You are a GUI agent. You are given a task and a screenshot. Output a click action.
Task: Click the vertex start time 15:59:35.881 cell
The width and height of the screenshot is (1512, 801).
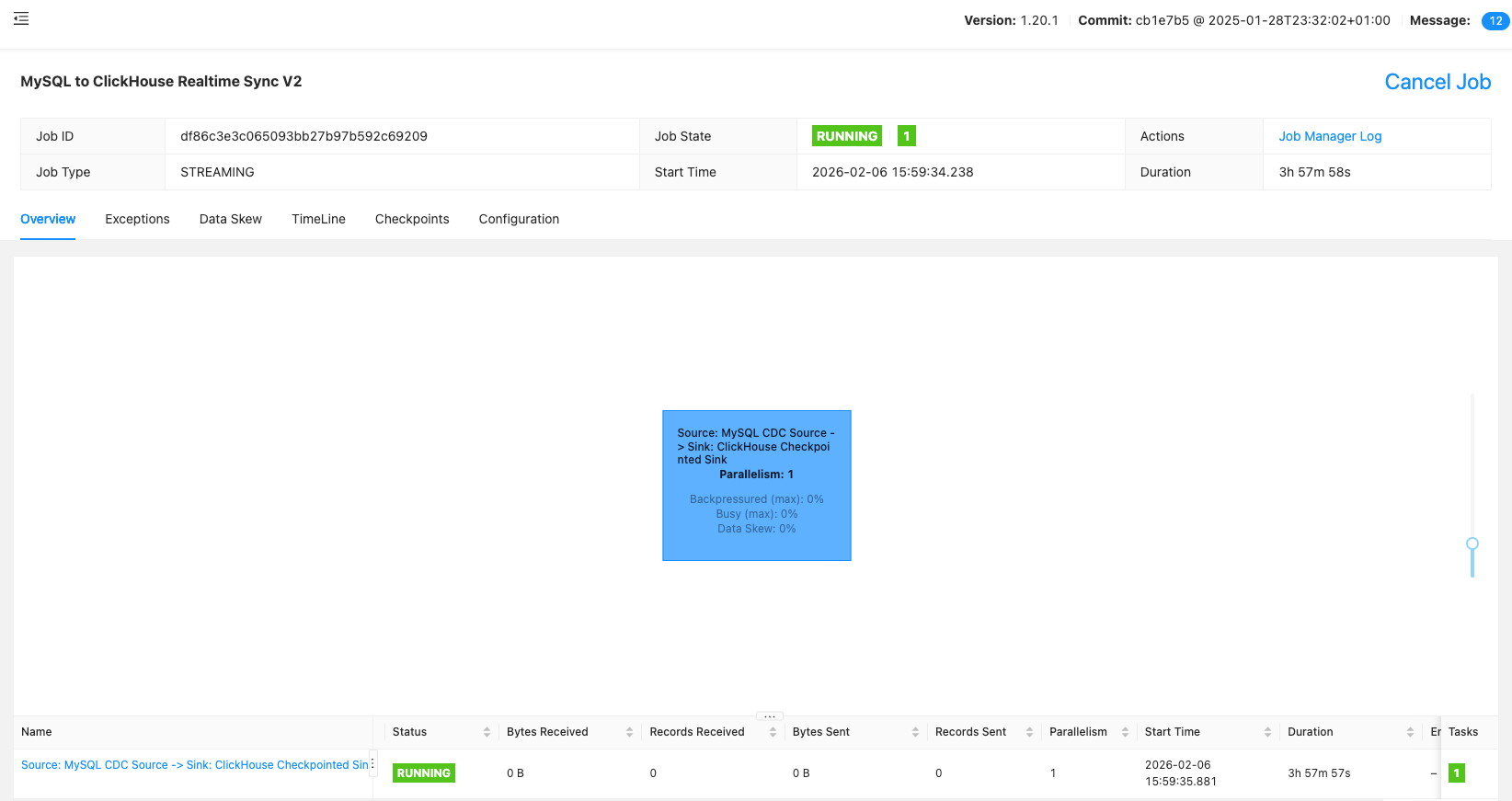[1181, 773]
